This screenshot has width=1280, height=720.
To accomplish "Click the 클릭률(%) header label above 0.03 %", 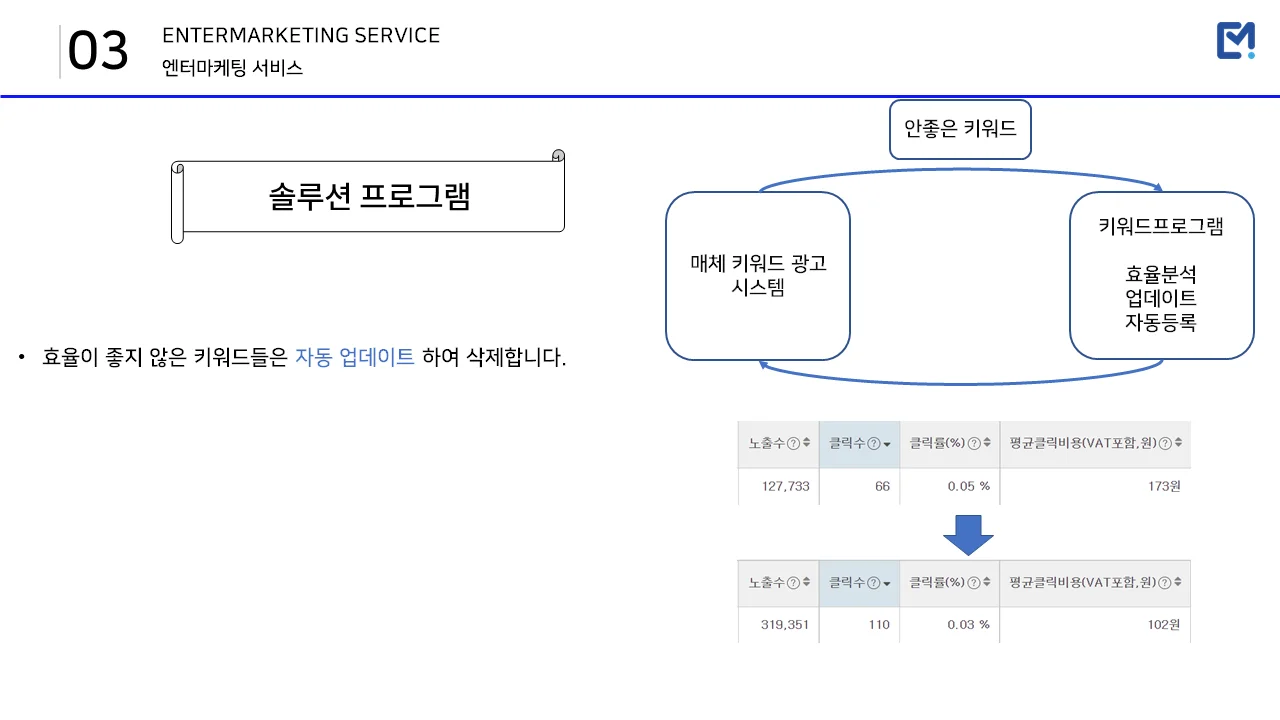I will 937,582.
